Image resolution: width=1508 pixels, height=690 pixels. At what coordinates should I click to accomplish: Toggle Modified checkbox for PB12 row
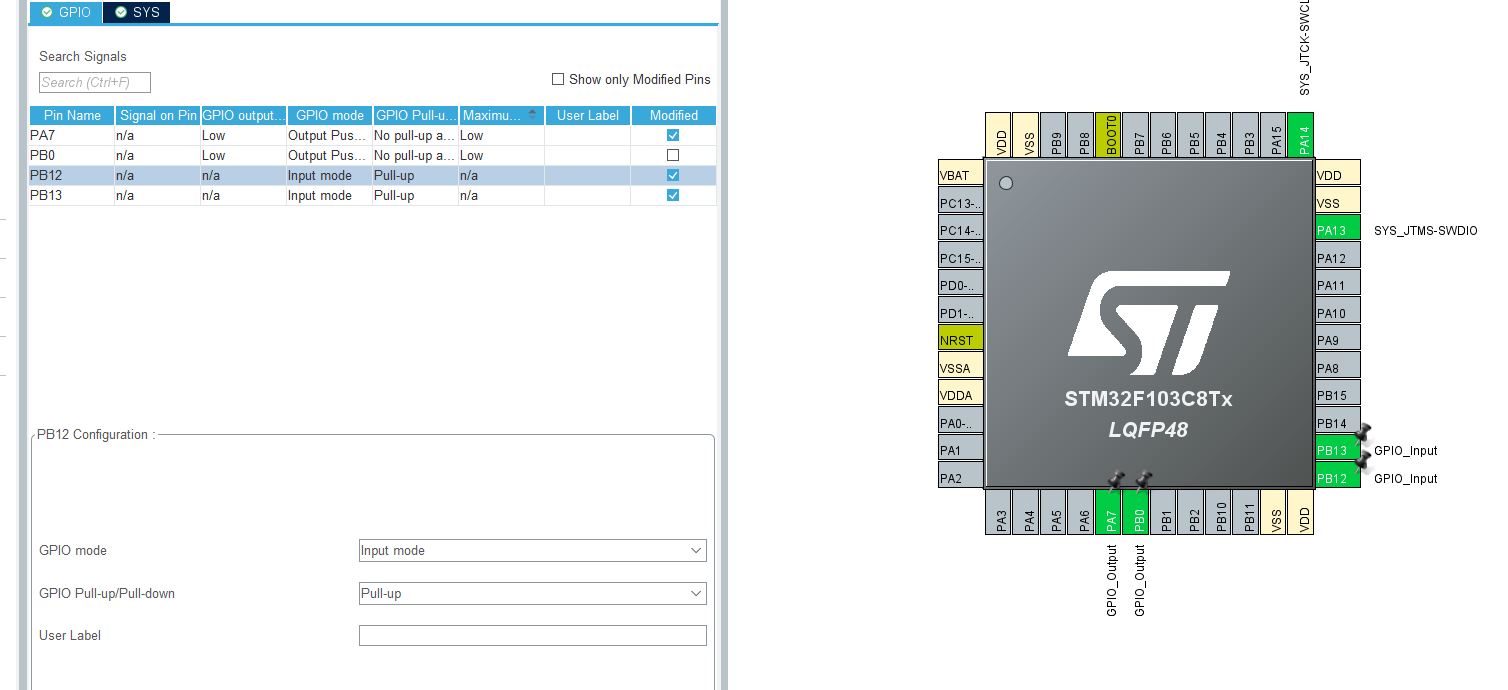pos(673,175)
